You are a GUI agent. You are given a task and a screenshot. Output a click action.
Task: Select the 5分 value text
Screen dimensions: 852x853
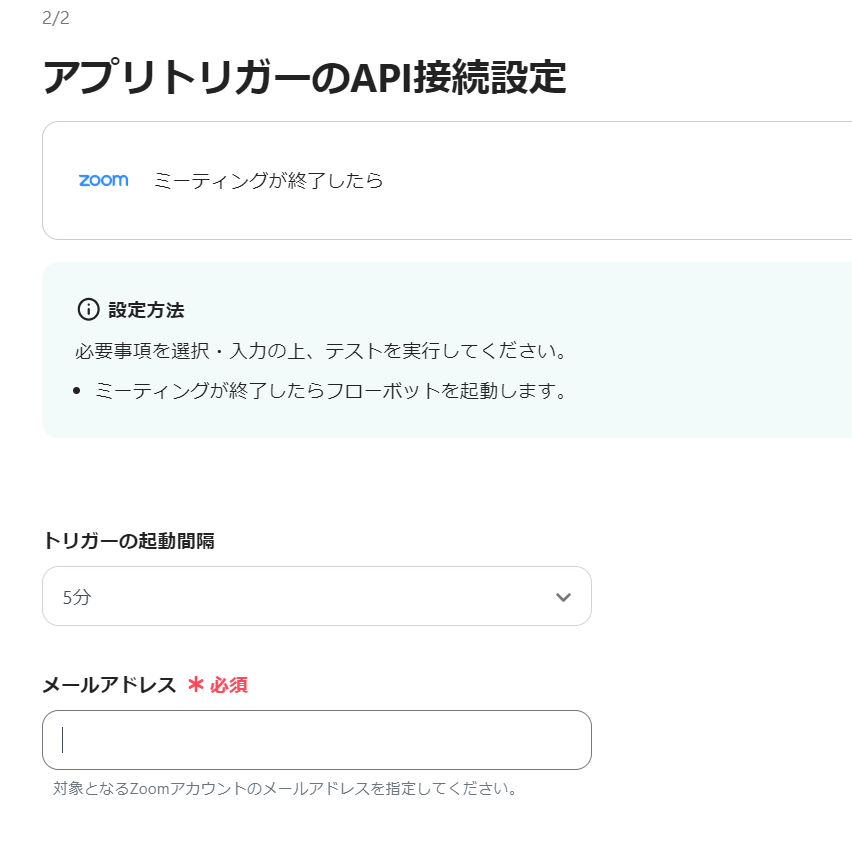coord(77,597)
